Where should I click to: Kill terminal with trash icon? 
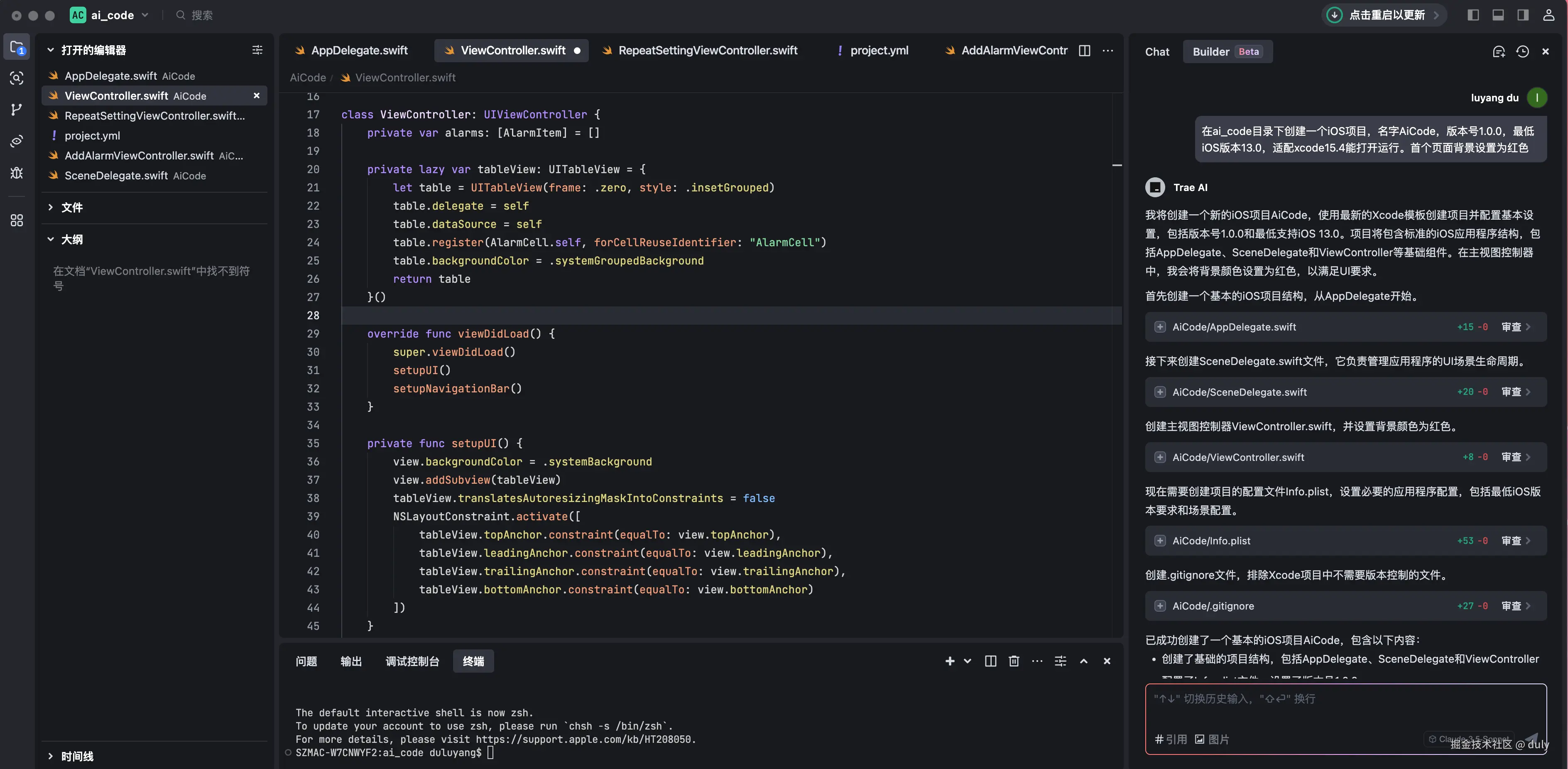coord(1014,661)
